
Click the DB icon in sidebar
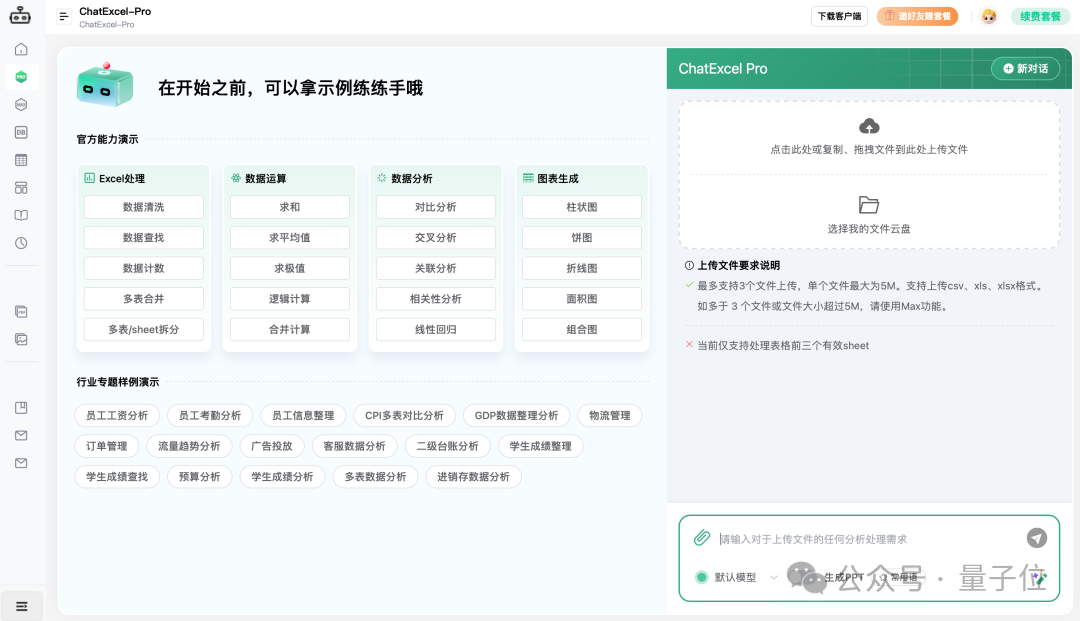click(x=21, y=132)
